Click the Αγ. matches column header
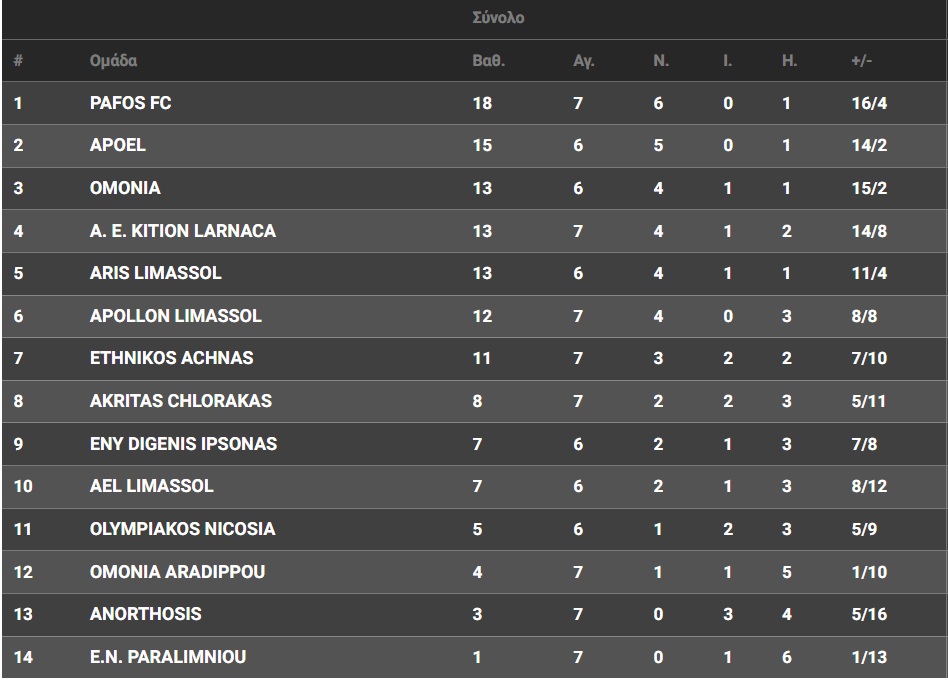This screenshot has width=948, height=680. [583, 60]
